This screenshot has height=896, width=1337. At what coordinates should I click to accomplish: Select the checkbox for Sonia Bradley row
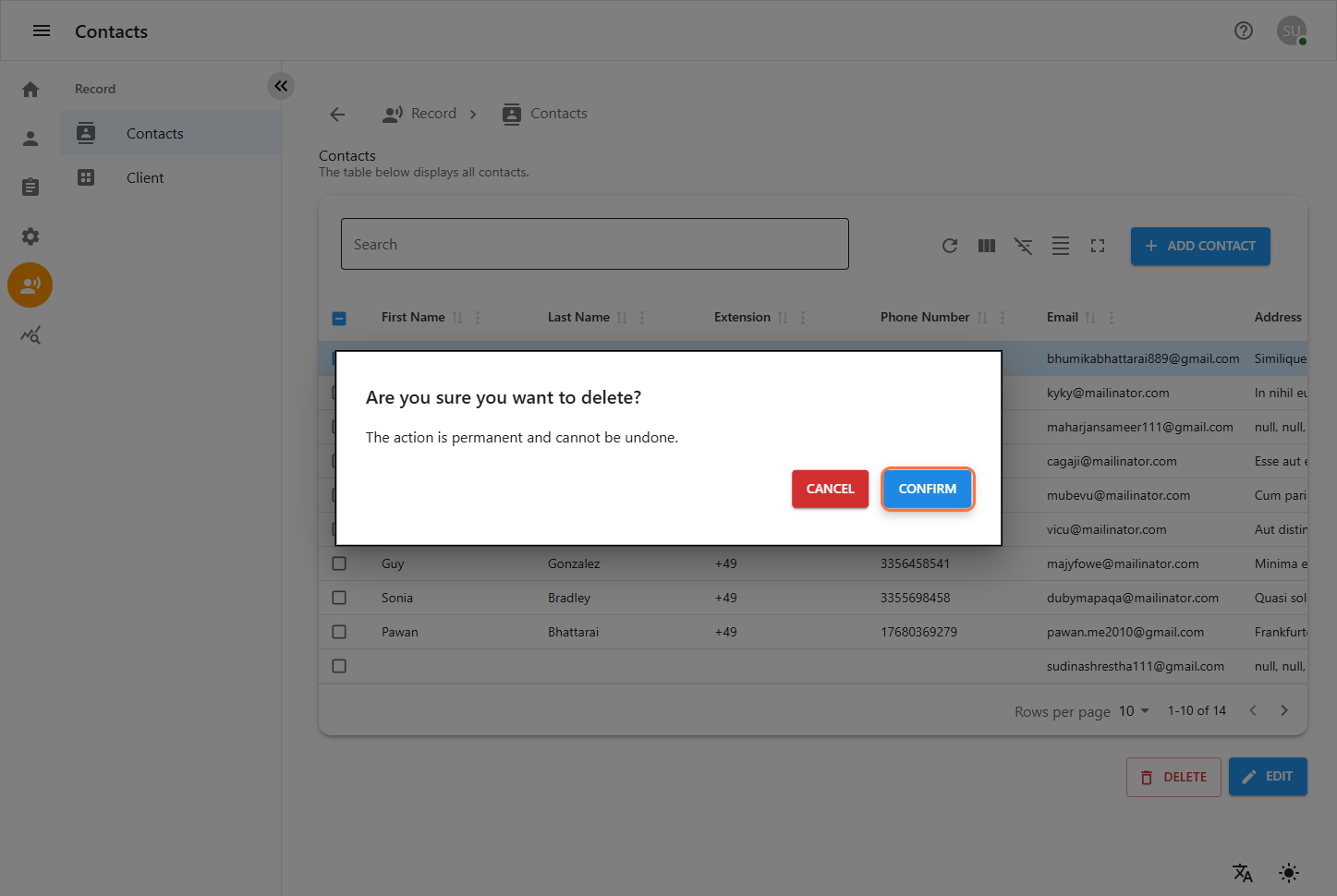[x=339, y=598]
